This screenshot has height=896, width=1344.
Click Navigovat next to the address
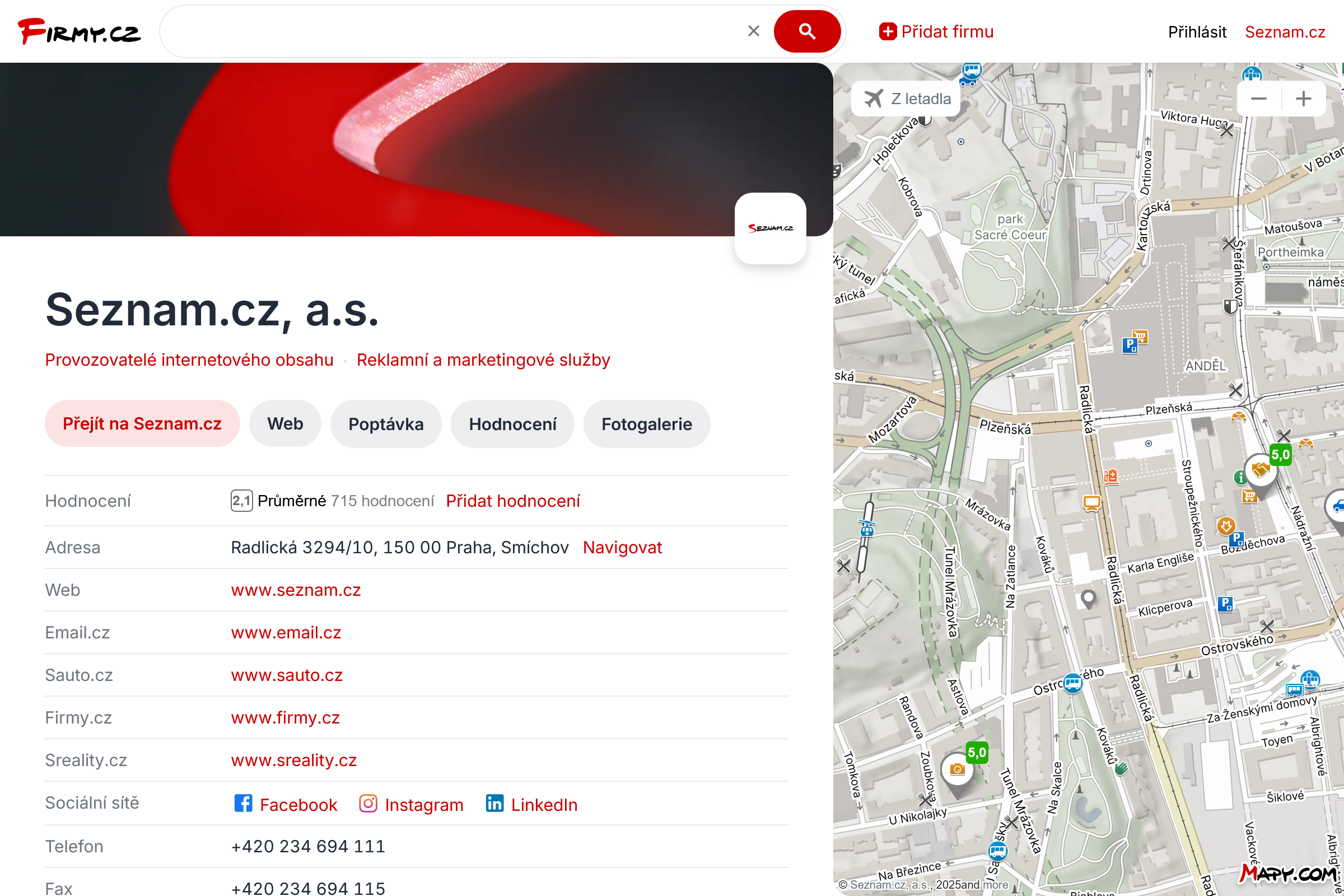(x=622, y=547)
